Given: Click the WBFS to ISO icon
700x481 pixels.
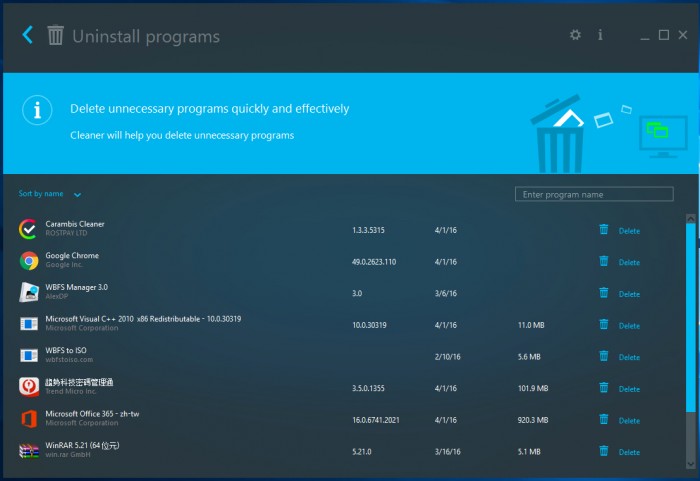Looking at the screenshot, I should pyautogui.click(x=29, y=355).
